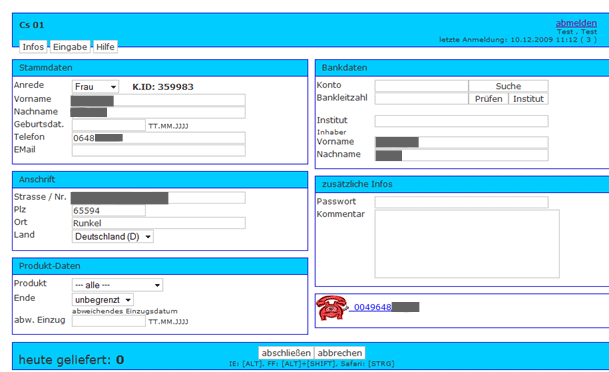Click the Prüfen button
Screen dimensions: 609x372
click(x=488, y=99)
